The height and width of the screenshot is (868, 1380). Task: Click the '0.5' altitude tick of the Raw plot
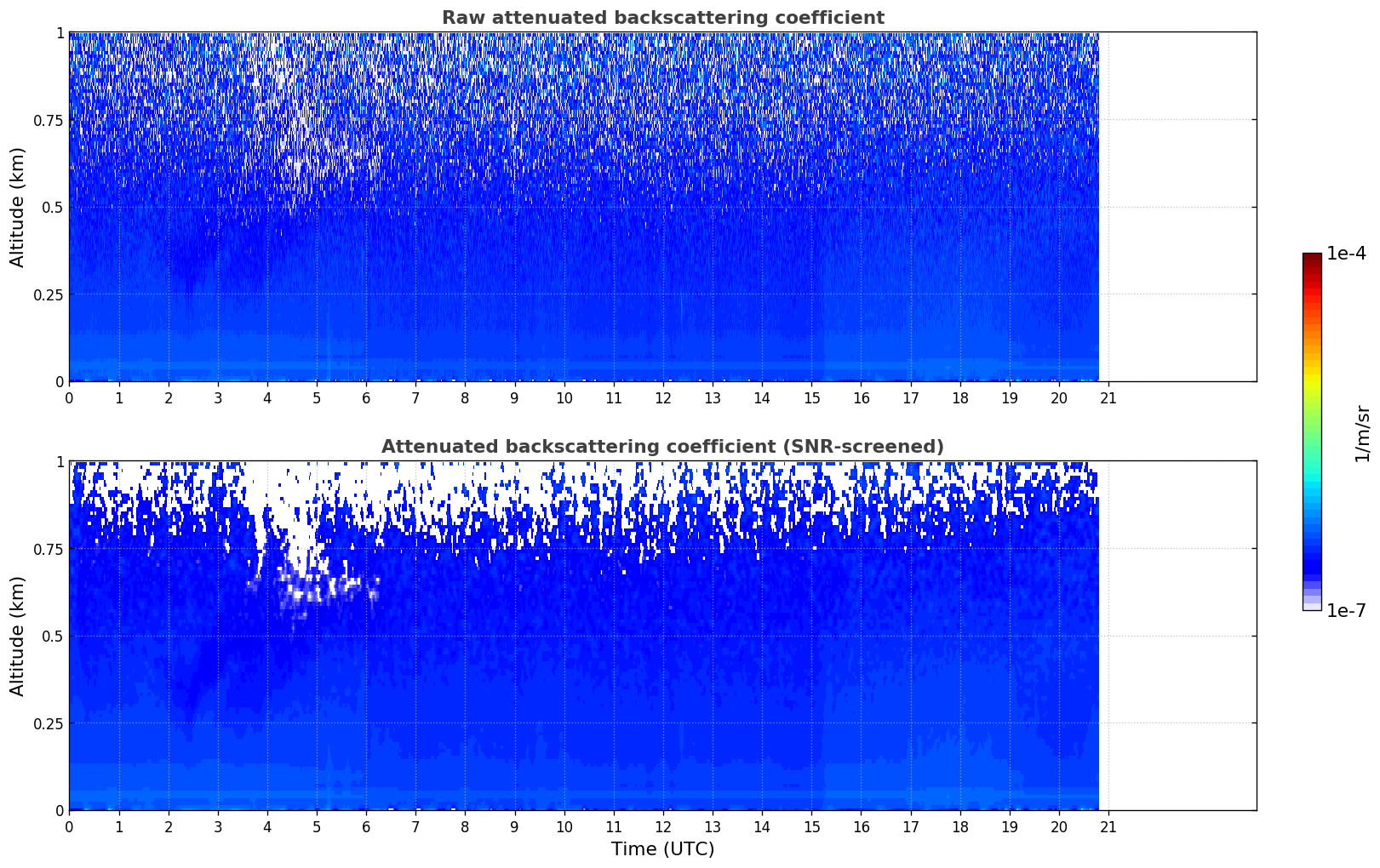point(53,207)
